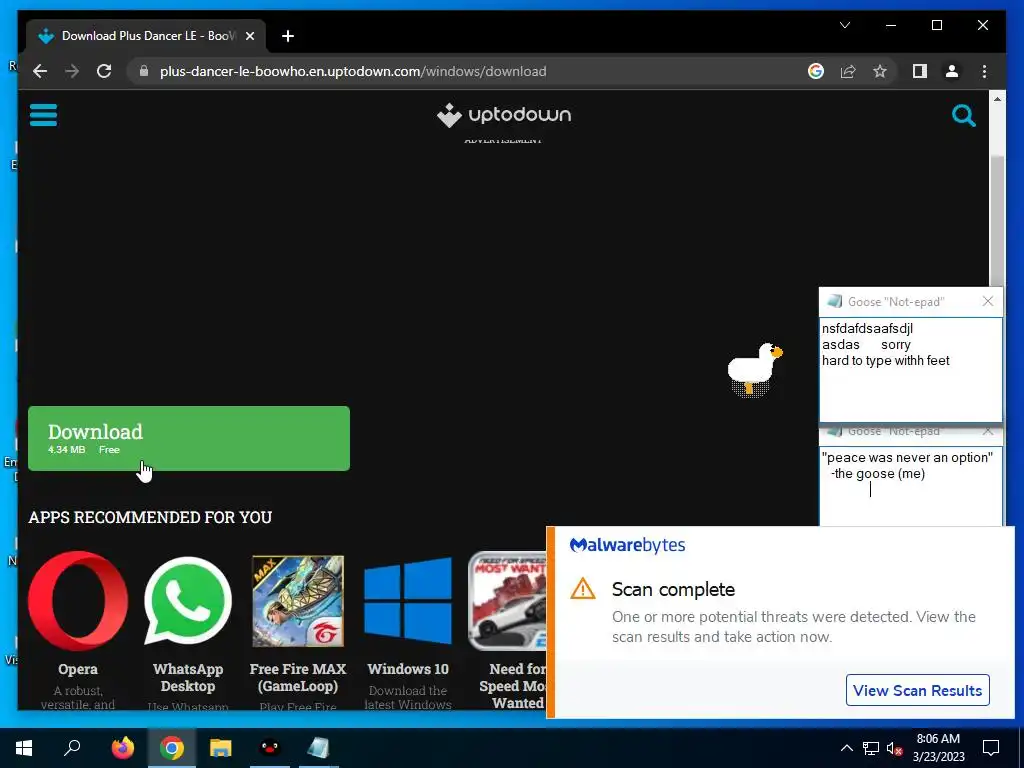Open the Action Center notification icon

991,748
